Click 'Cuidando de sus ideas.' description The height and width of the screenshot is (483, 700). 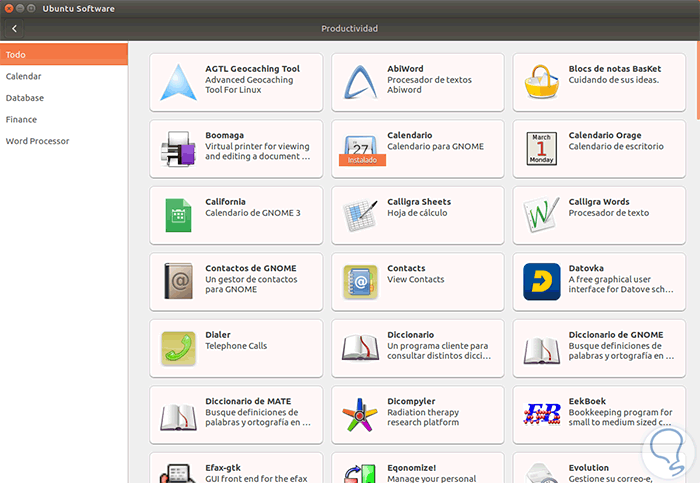tap(613, 80)
